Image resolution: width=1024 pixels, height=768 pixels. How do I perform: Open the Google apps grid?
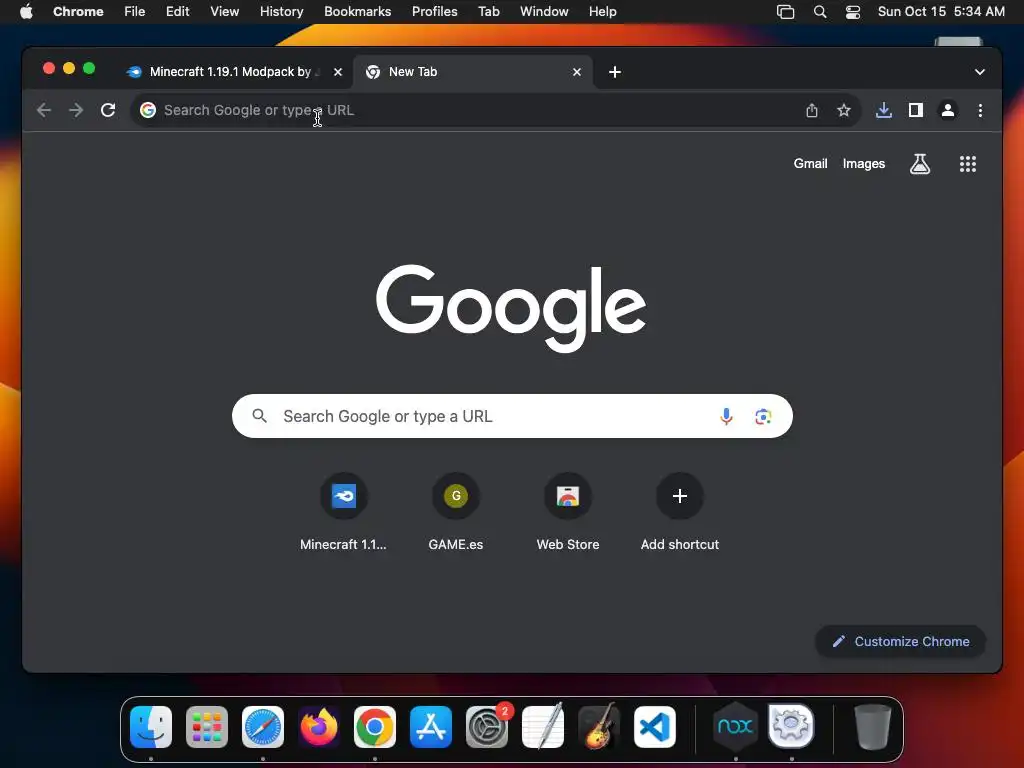pyautogui.click(x=968, y=164)
